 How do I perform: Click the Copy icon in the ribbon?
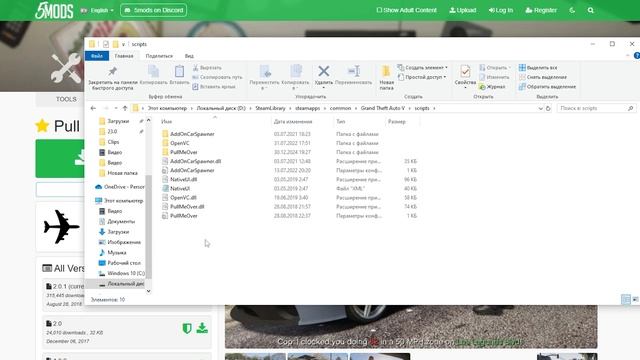[153, 71]
